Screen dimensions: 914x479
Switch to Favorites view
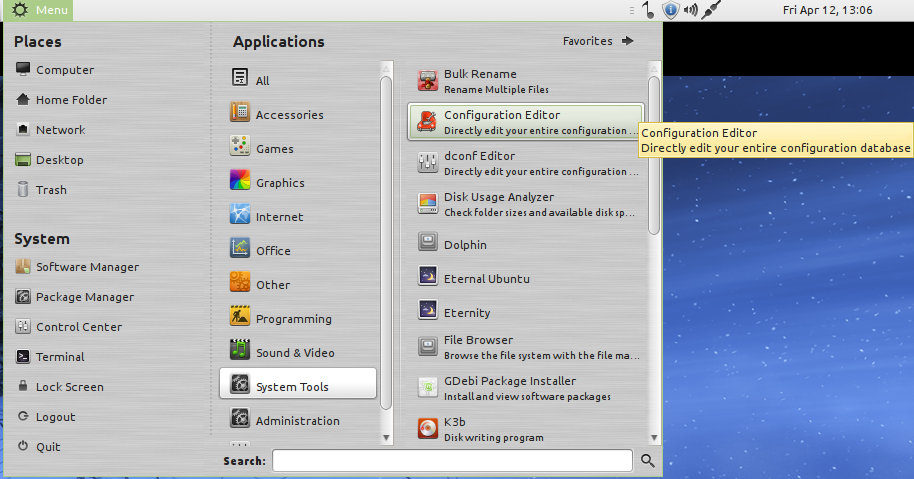point(598,41)
